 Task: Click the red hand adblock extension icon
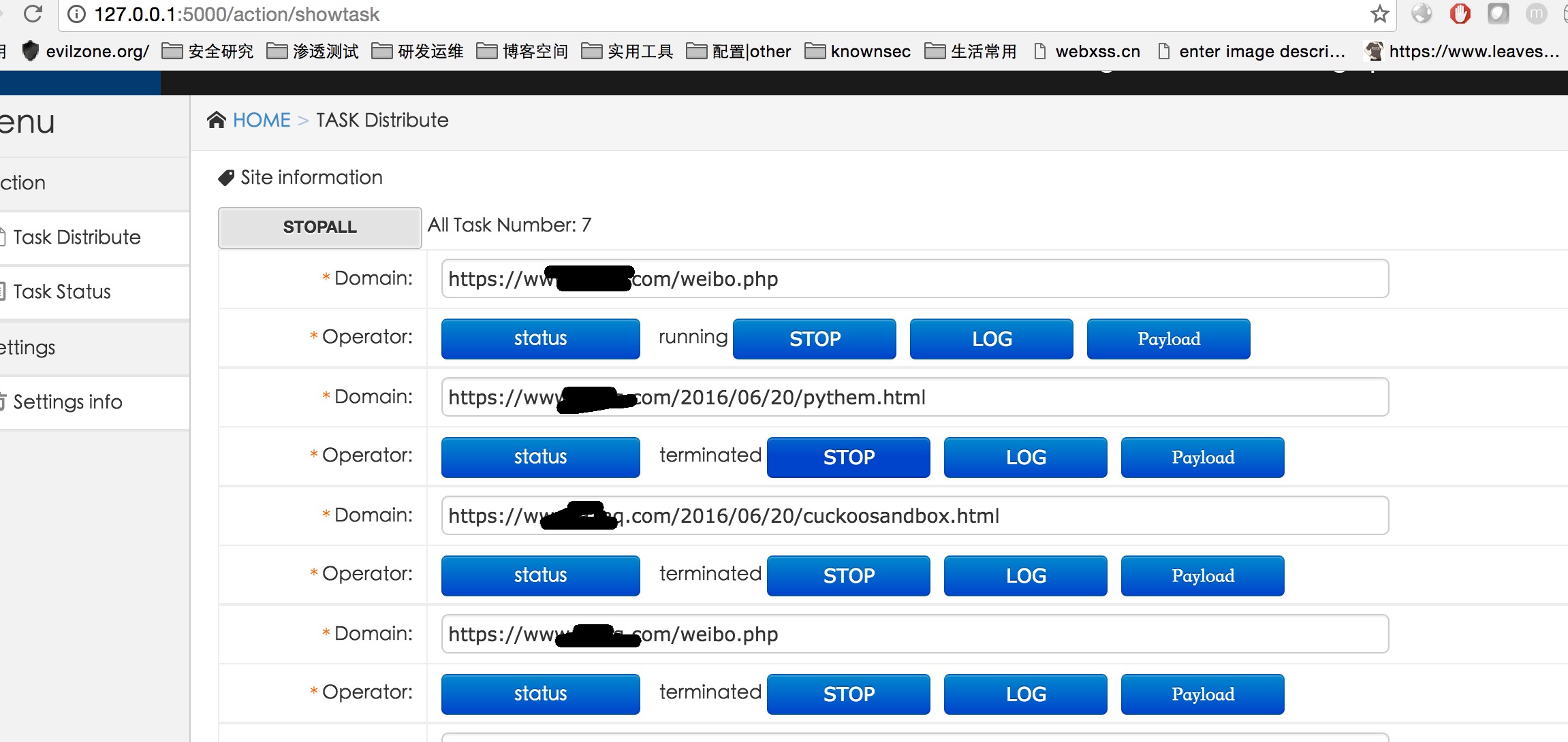point(1460,14)
